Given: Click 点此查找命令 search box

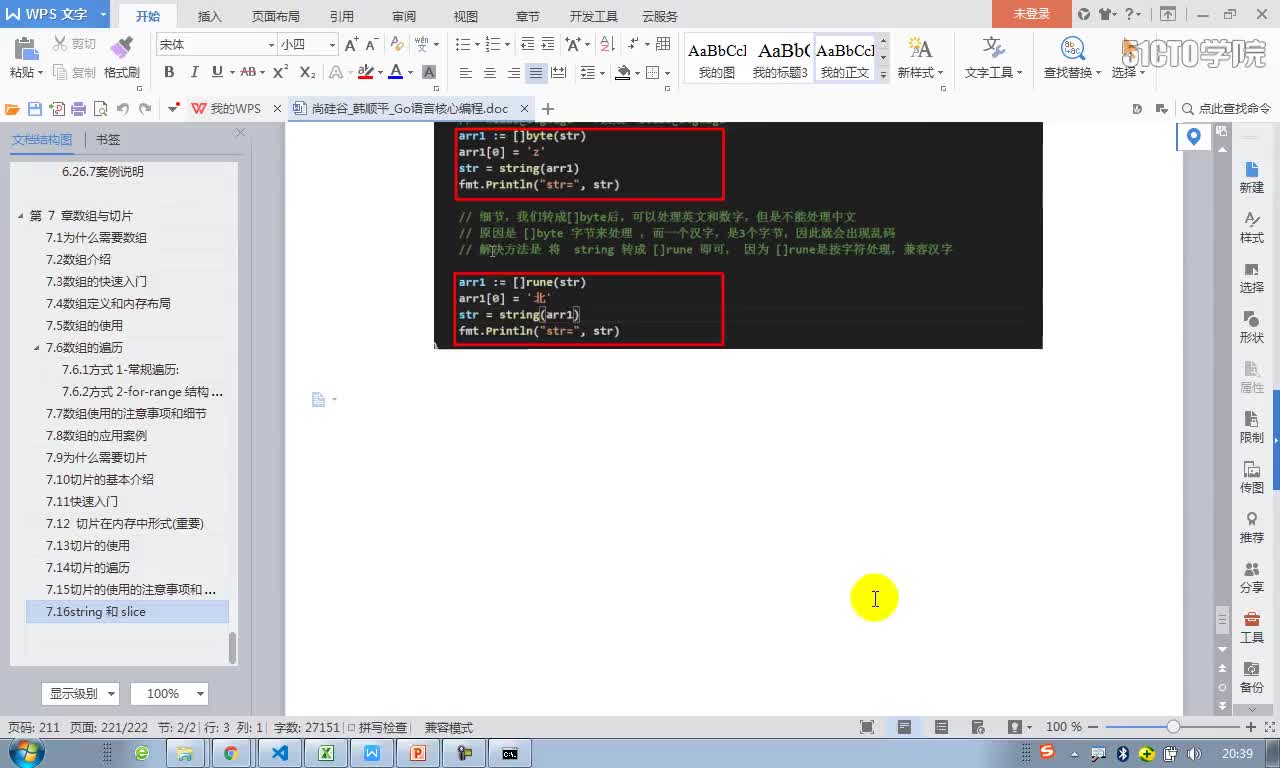Looking at the screenshot, I should tap(1226, 109).
